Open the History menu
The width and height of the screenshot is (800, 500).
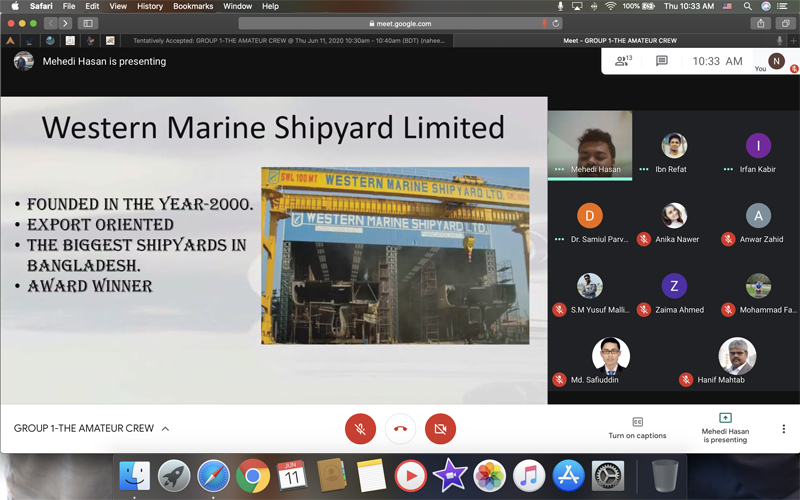(x=149, y=6)
